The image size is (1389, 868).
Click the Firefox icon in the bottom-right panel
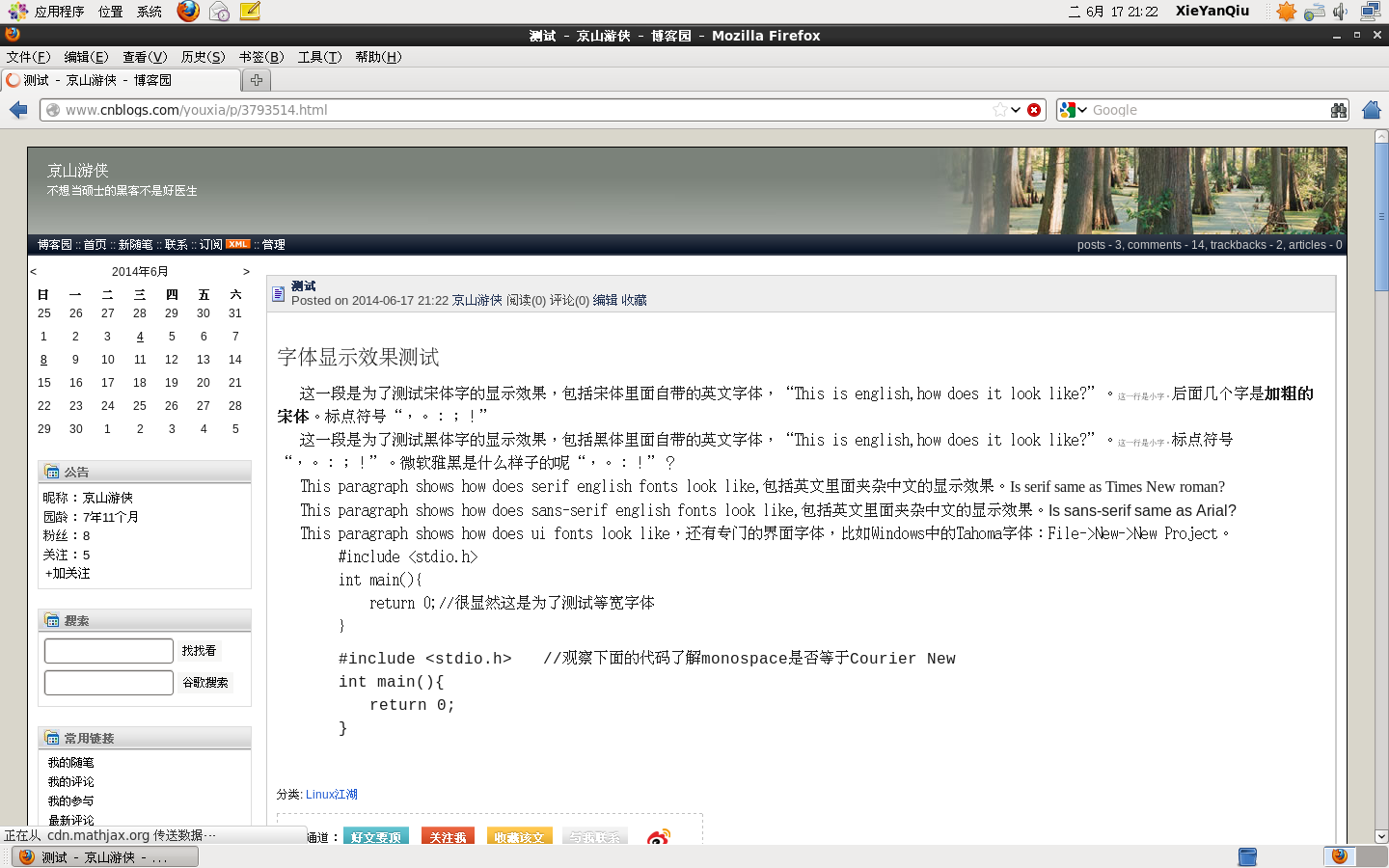coord(1339,856)
